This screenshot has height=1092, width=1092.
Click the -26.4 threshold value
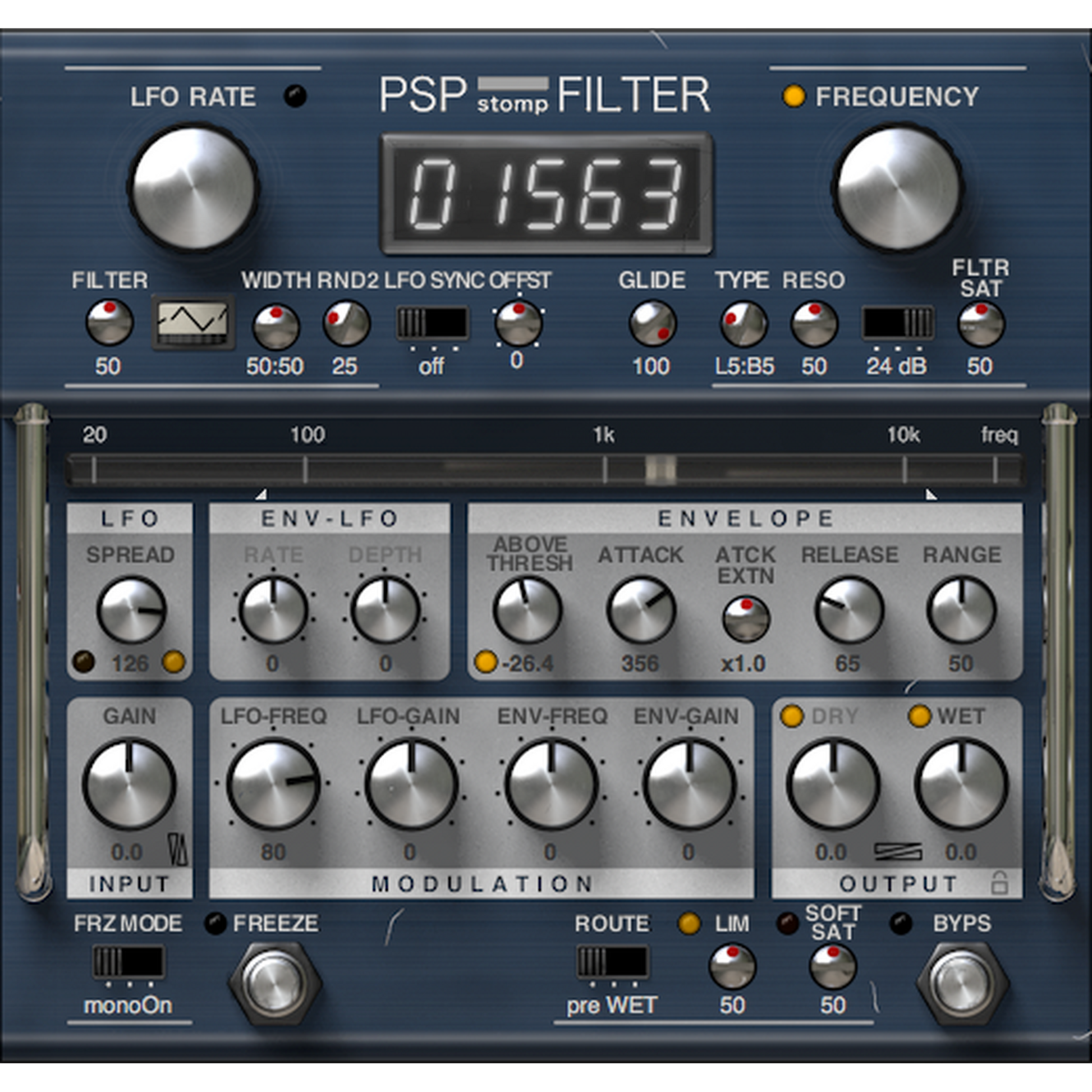527,663
